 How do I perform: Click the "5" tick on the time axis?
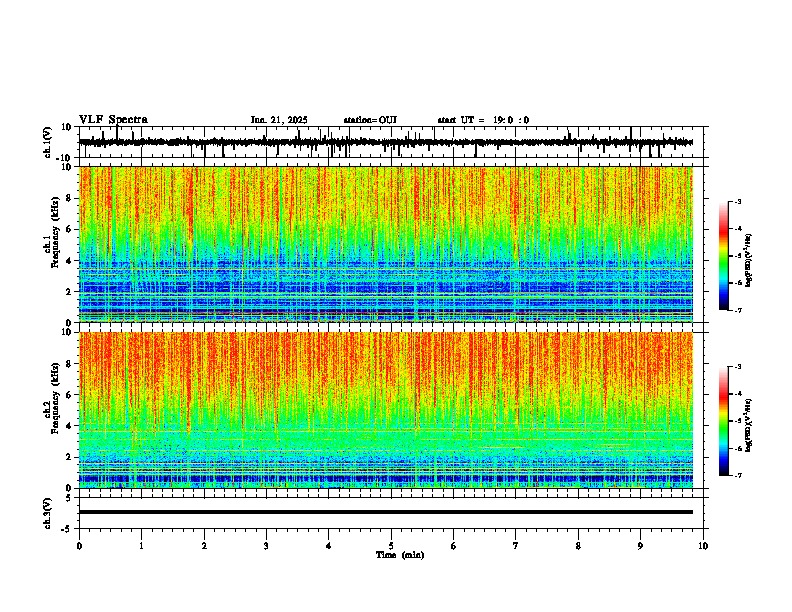pyautogui.click(x=391, y=546)
